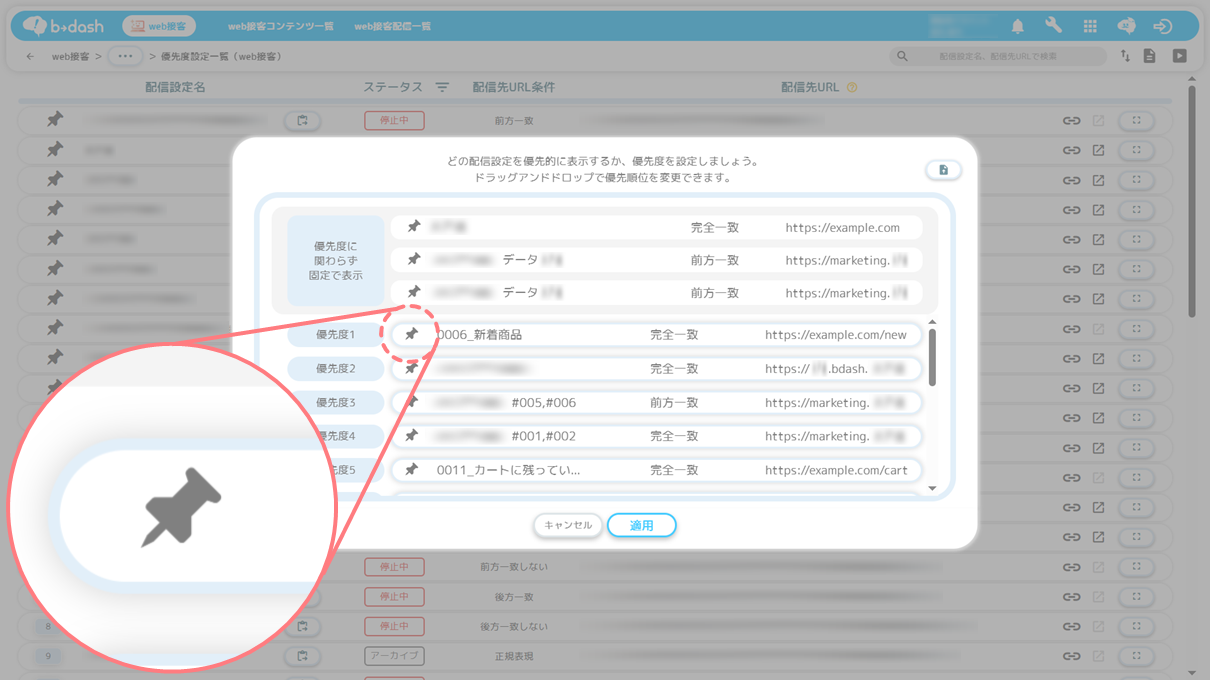Click the pin icon on #001,#002 row
The image size is (1210, 680).
click(411, 436)
